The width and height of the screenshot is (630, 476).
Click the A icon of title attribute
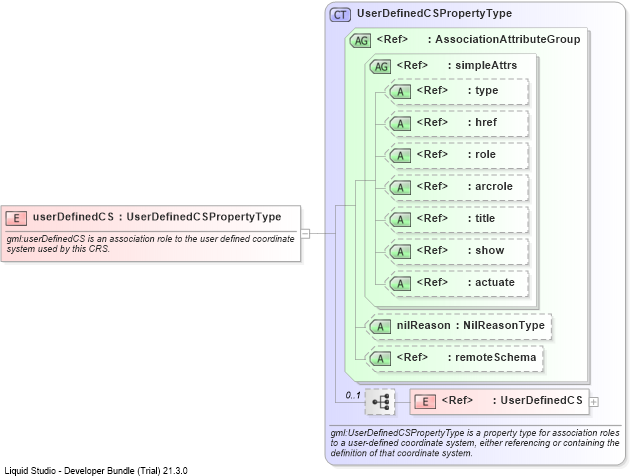click(400, 220)
